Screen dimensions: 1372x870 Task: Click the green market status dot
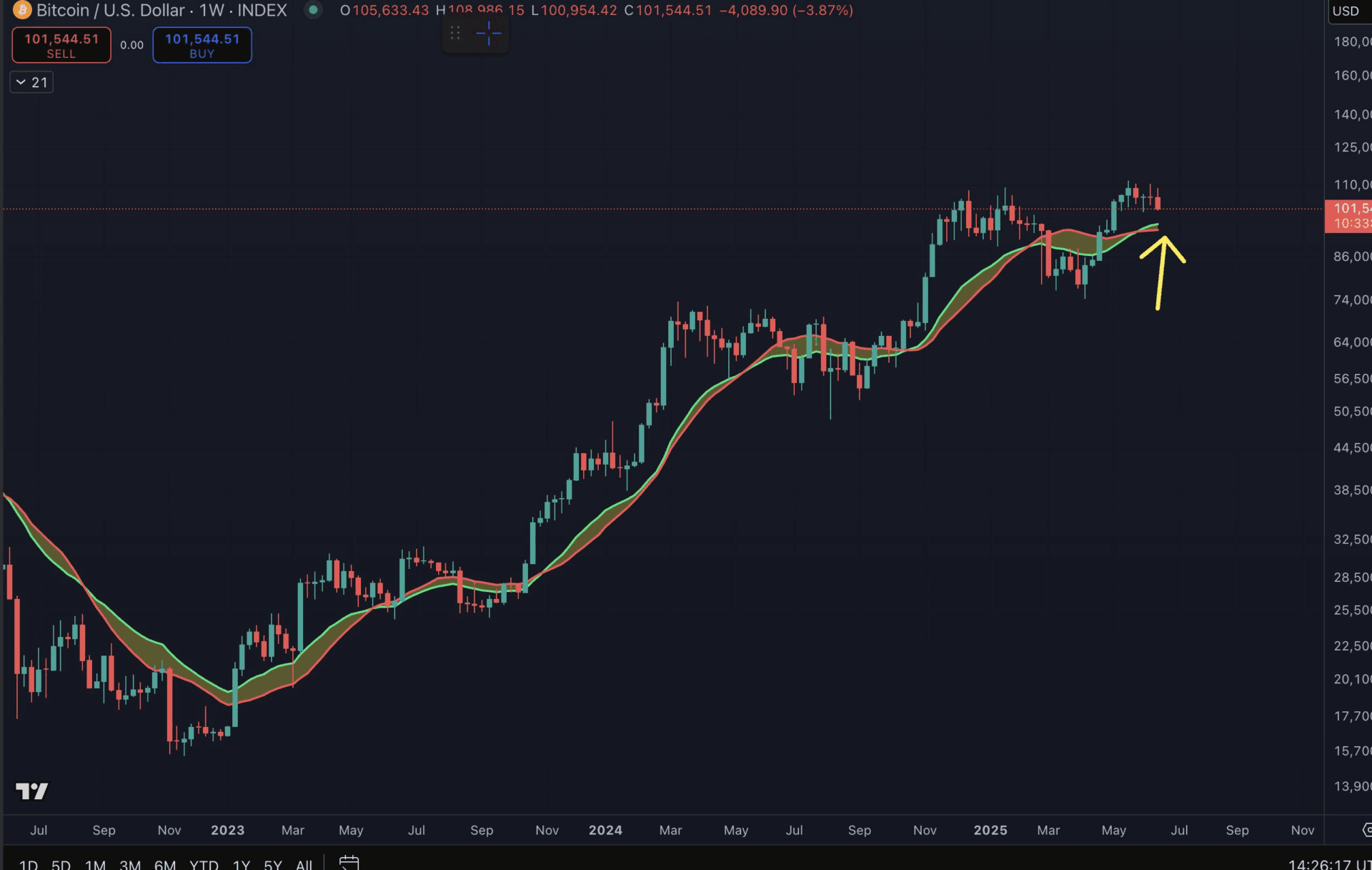[313, 10]
